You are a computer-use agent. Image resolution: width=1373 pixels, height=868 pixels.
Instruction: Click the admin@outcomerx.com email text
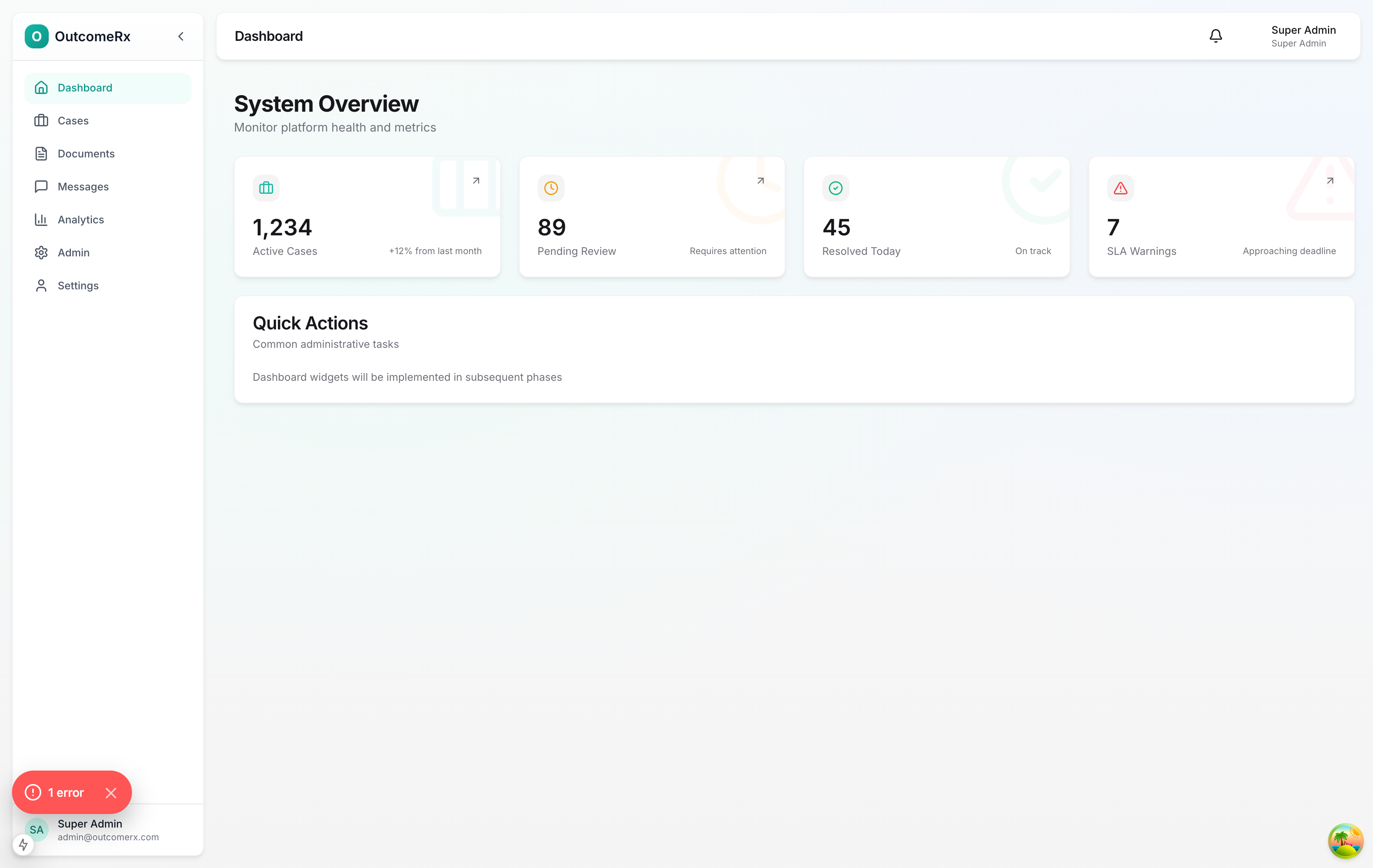[108, 837]
